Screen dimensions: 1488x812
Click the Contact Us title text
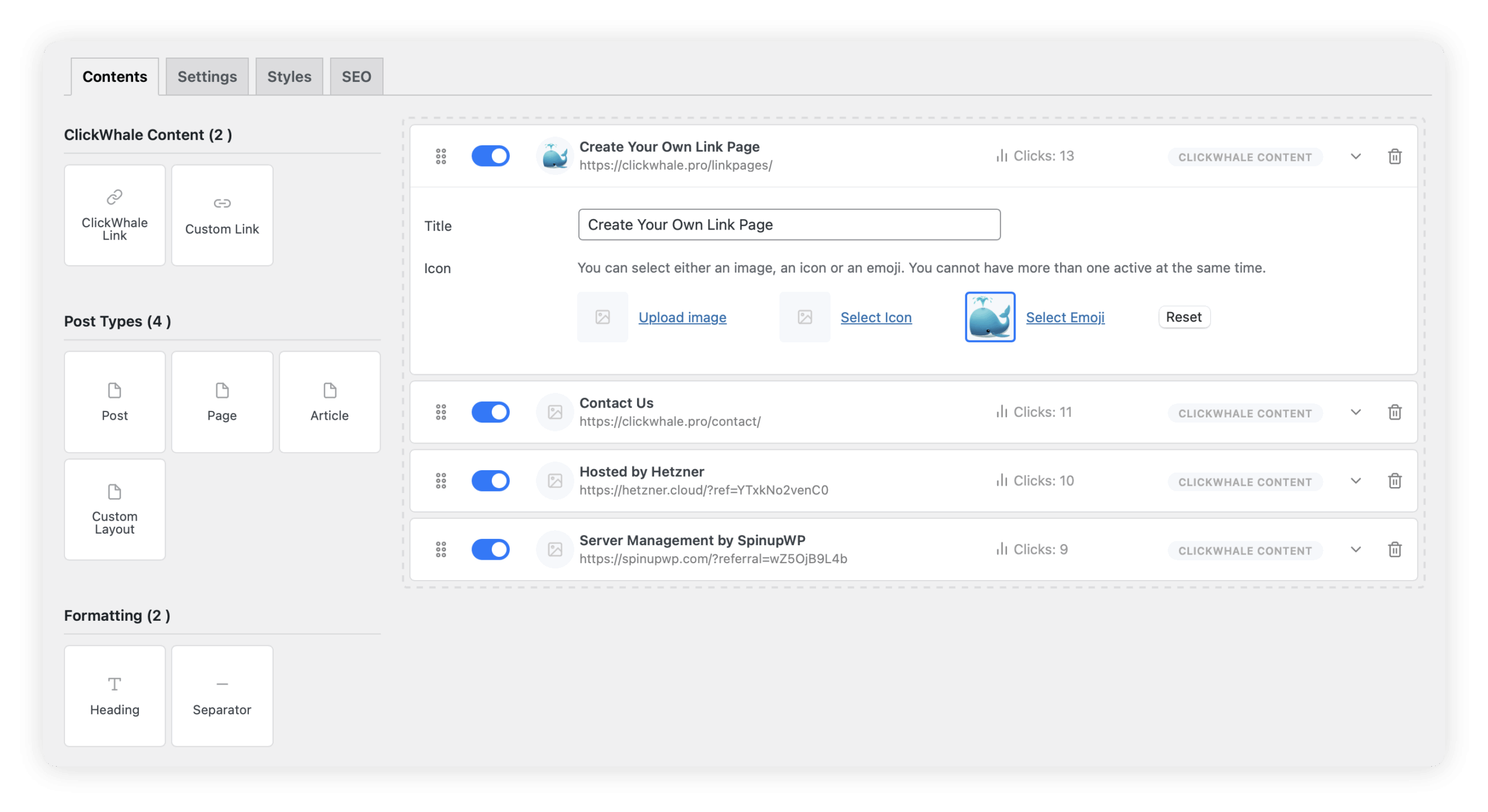[616, 403]
